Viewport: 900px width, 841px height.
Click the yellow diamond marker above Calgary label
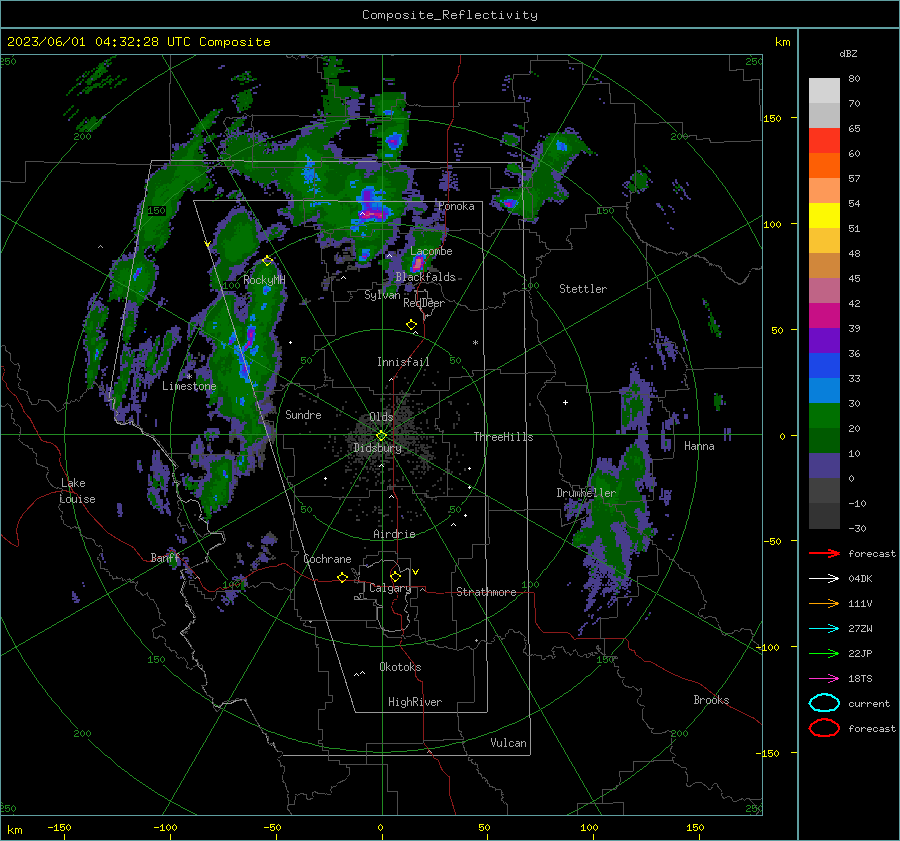(x=395, y=576)
